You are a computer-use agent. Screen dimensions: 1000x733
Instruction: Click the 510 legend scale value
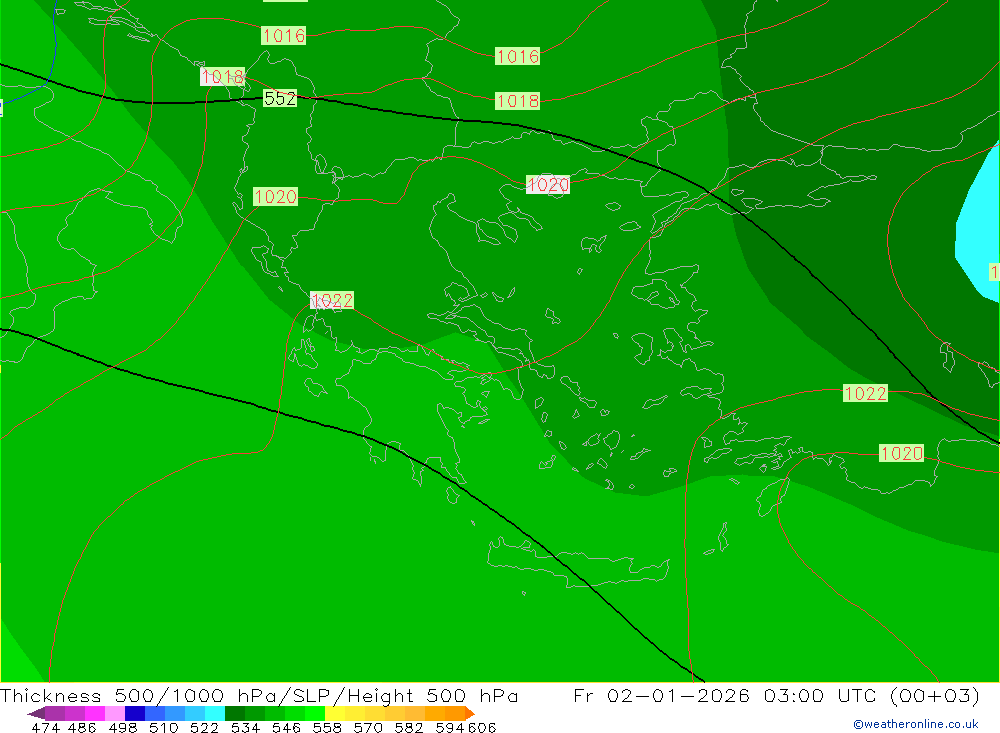point(164,728)
